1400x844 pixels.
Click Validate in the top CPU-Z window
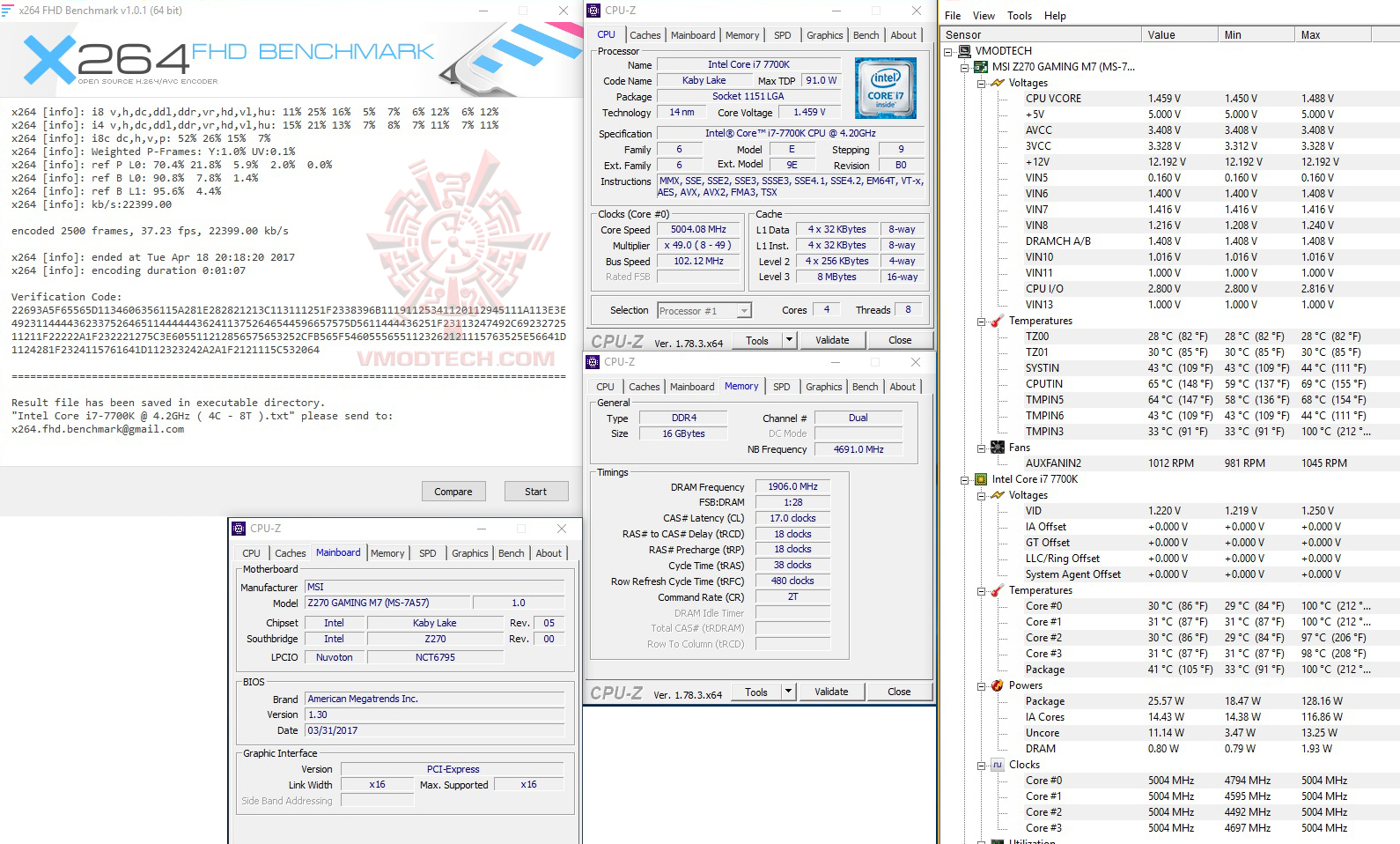832,340
